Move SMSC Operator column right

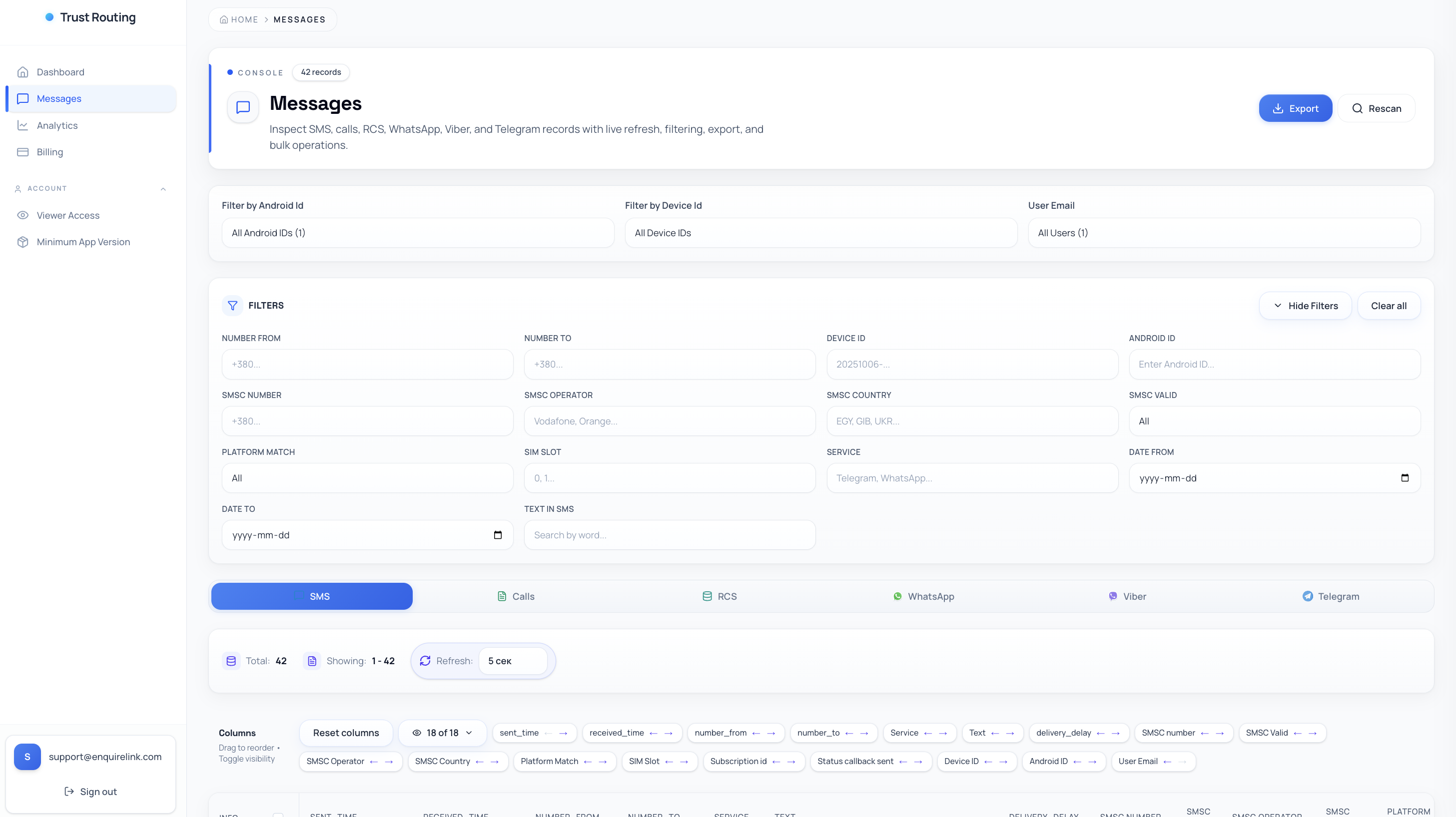tap(389, 762)
